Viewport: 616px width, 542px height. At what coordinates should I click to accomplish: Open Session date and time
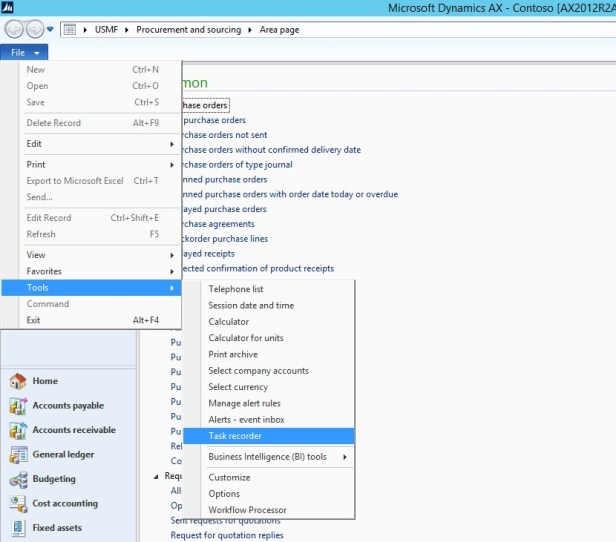coord(251,306)
